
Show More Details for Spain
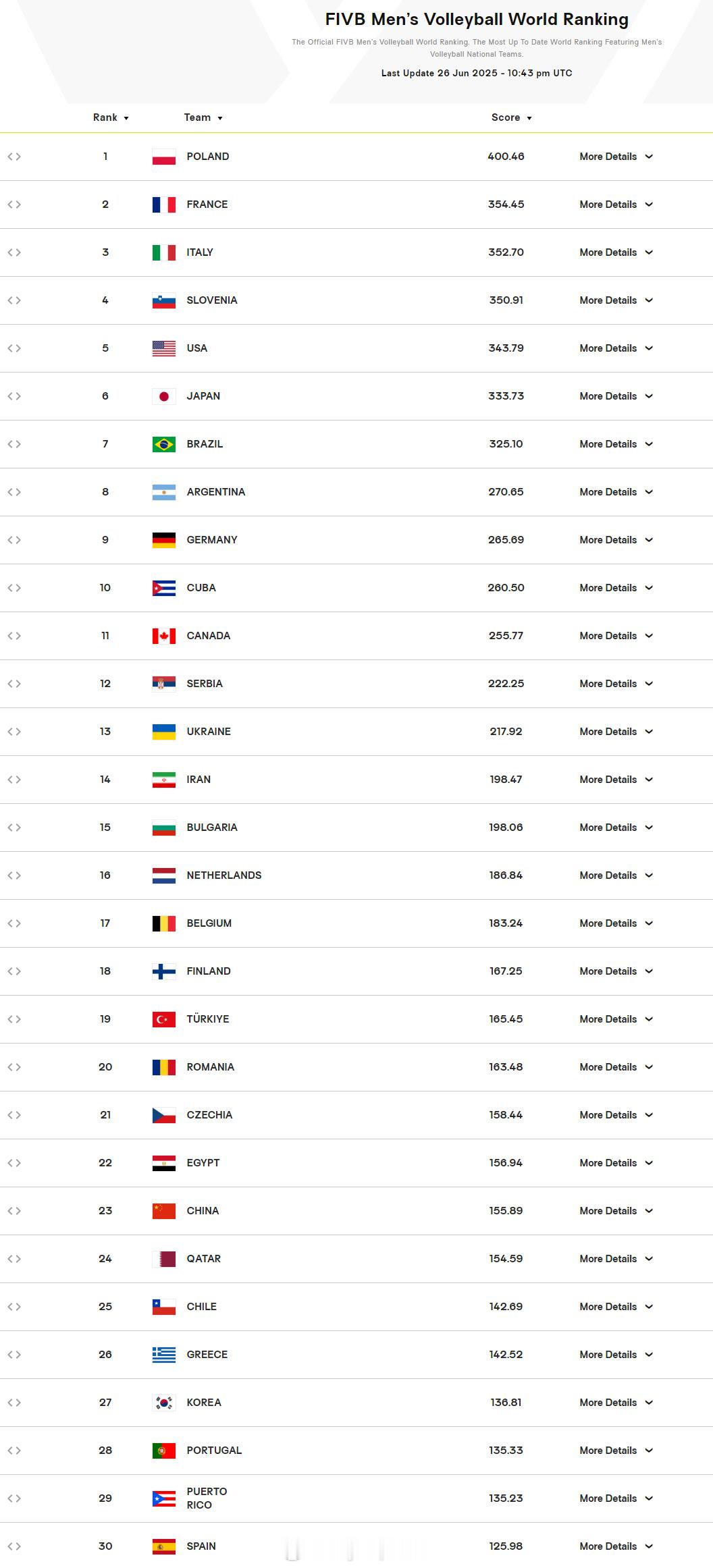[616, 1546]
